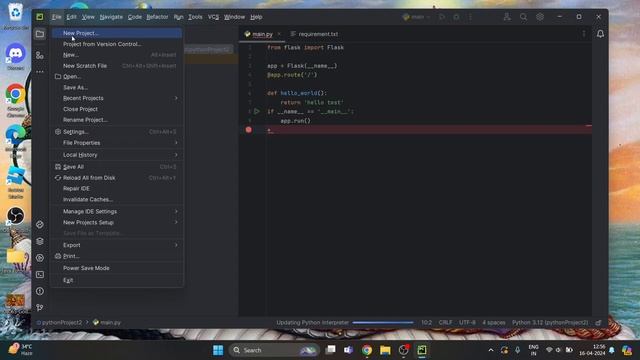The height and width of the screenshot is (360, 640).
Task: Expand the File Properties submenu
Action: [x=117, y=143]
